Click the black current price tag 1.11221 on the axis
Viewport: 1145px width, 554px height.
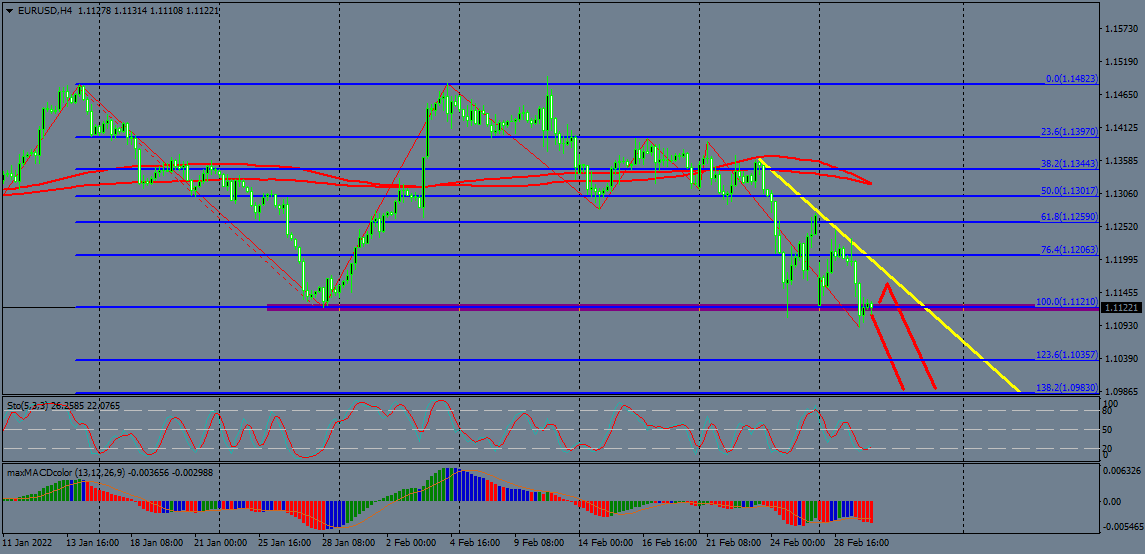(1121, 308)
